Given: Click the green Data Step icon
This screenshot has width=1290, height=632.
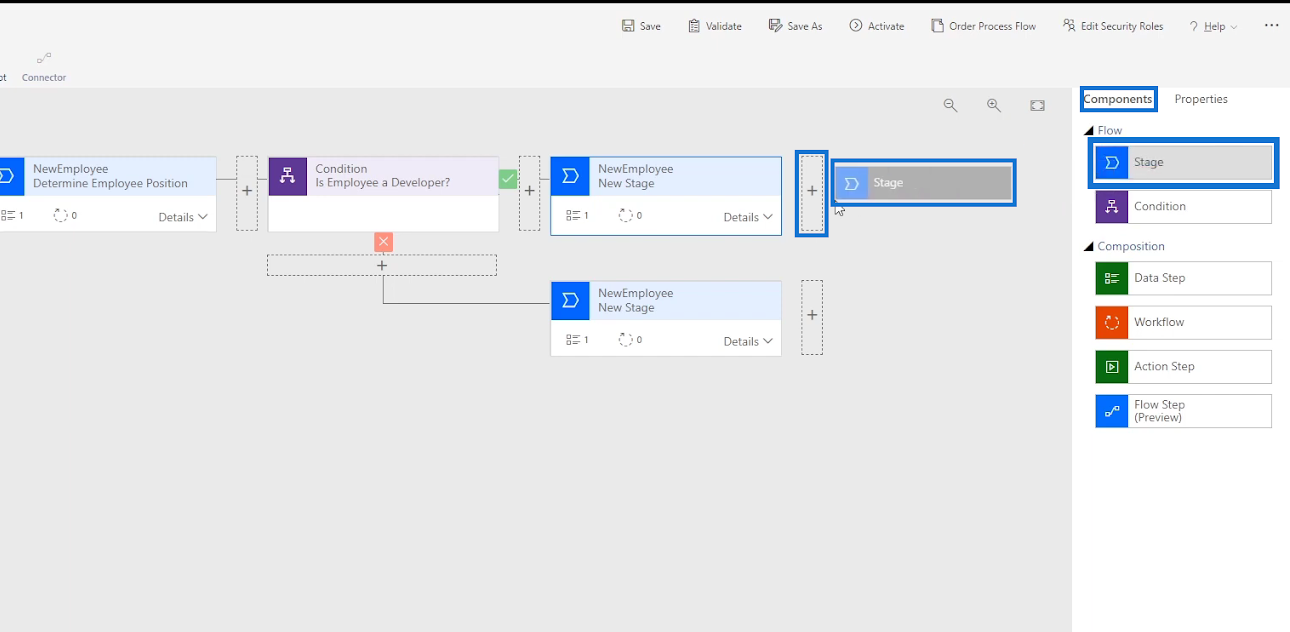Looking at the screenshot, I should (x=1111, y=278).
